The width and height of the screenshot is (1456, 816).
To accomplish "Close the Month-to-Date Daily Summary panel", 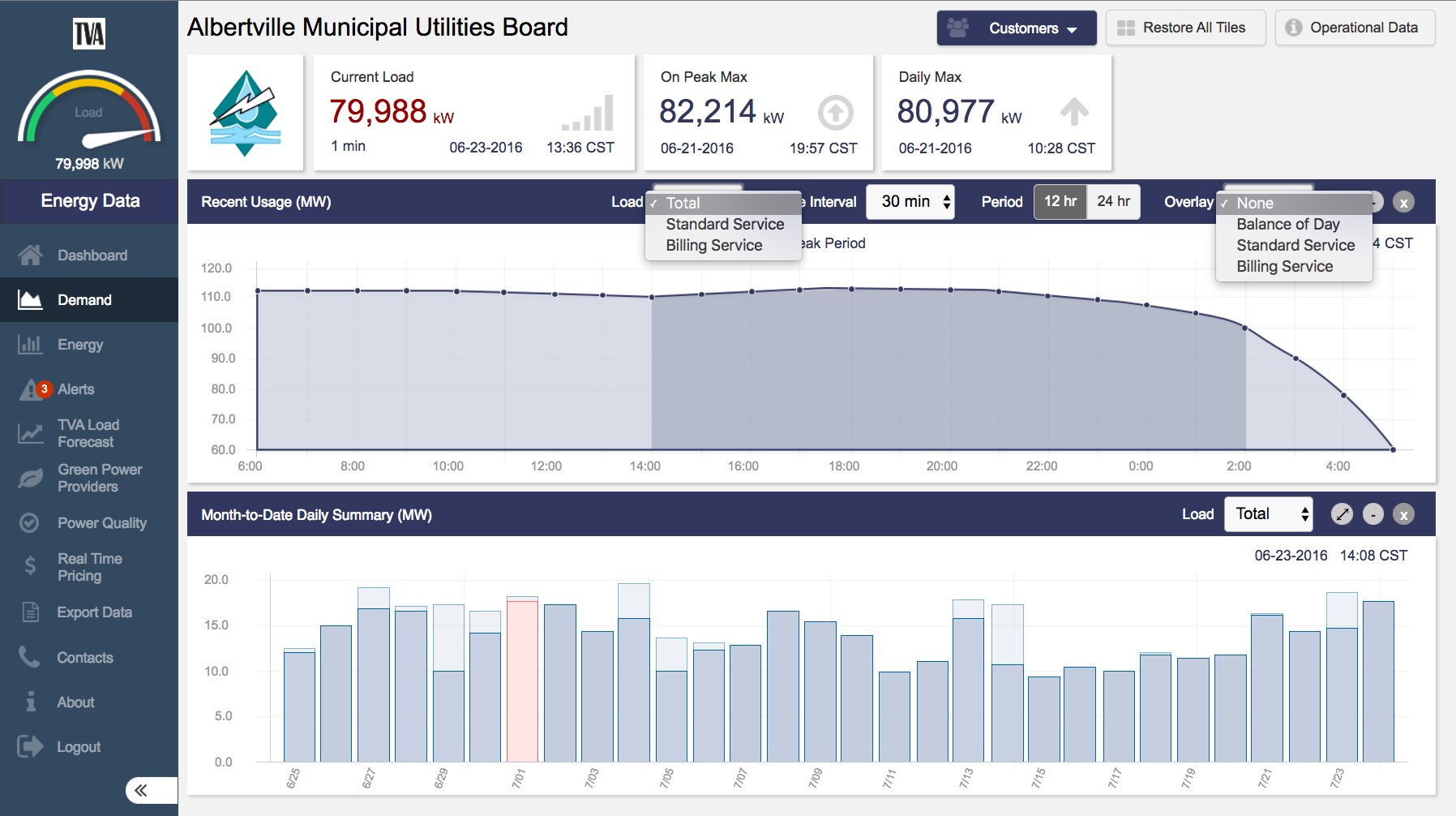I will (x=1404, y=514).
